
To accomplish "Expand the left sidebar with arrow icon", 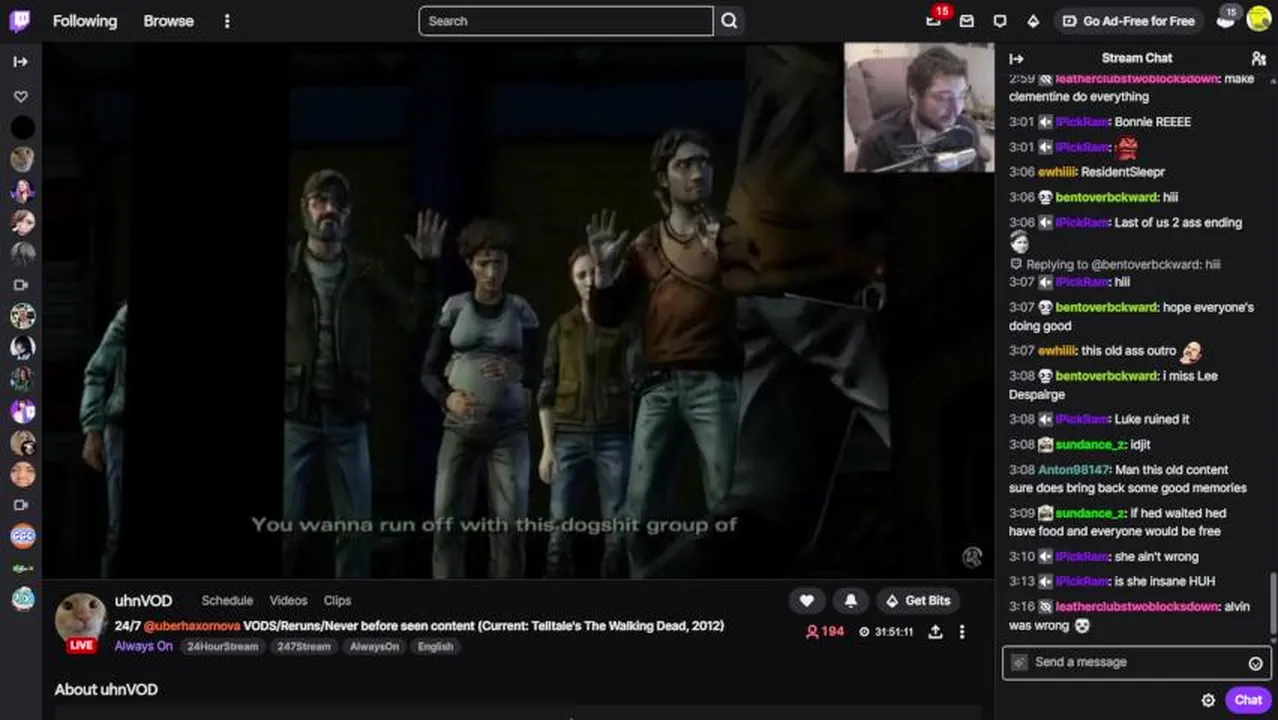I will pyautogui.click(x=21, y=61).
